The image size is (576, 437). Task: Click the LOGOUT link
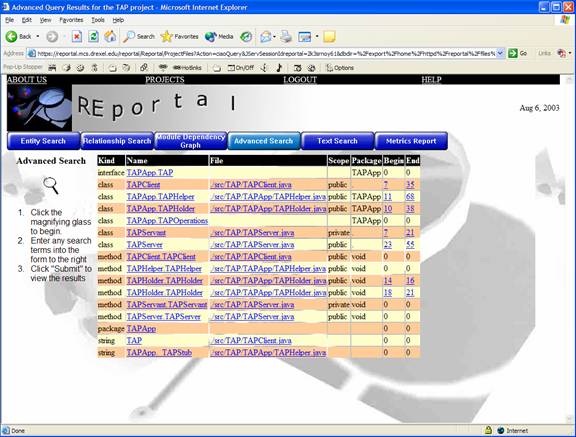point(300,80)
